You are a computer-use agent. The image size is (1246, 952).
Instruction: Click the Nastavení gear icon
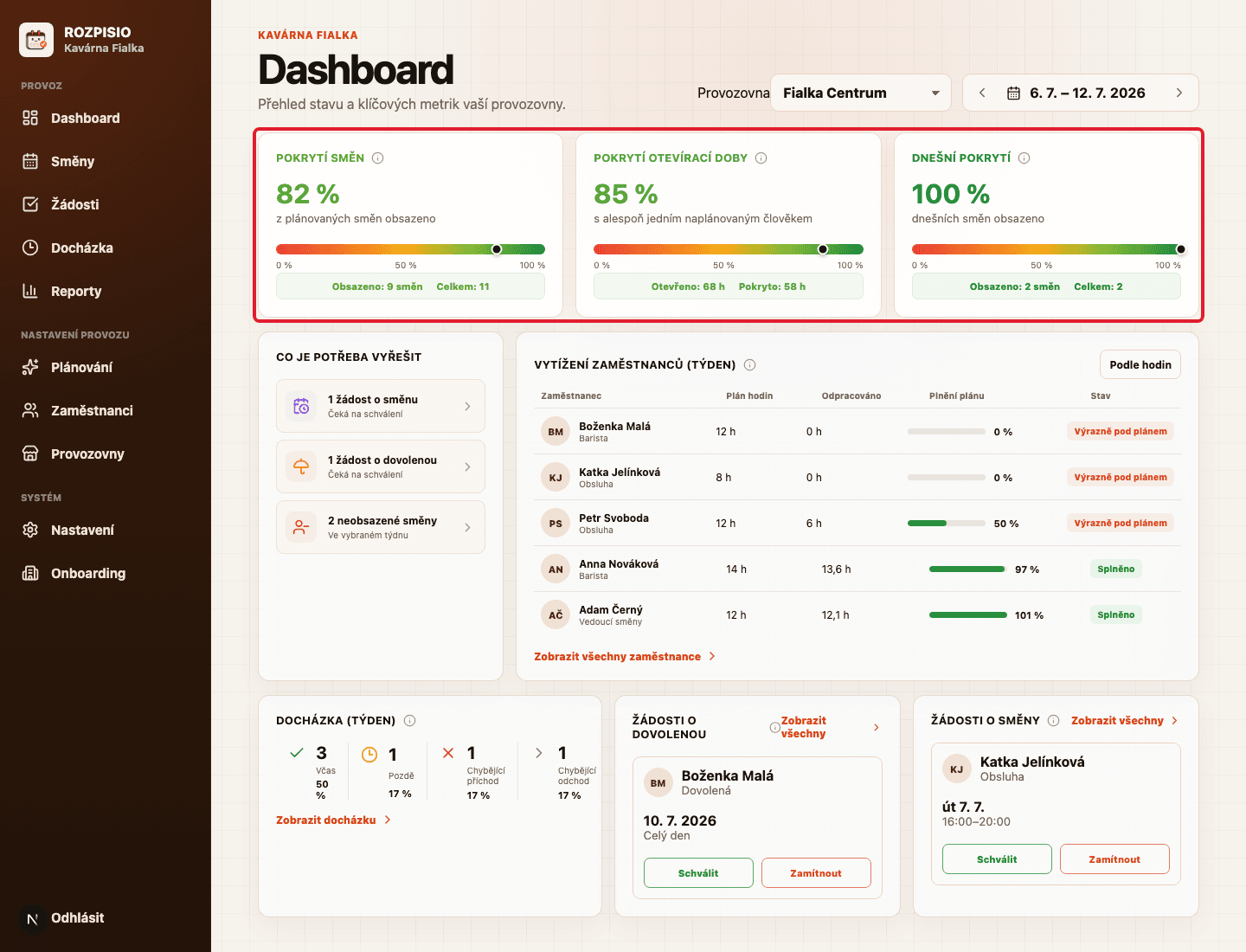(x=30, y=530)
